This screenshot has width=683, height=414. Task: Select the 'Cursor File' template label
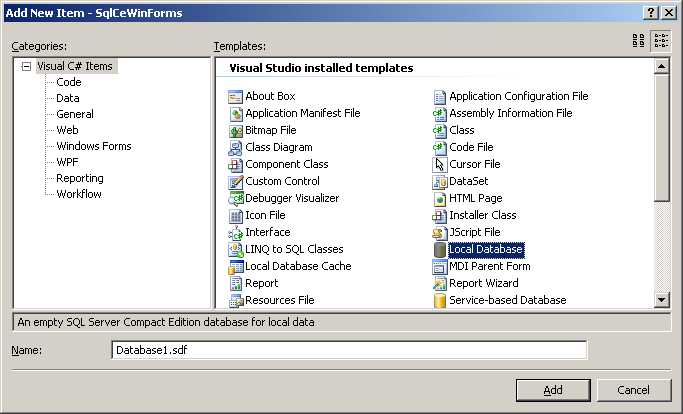point(475,164)
